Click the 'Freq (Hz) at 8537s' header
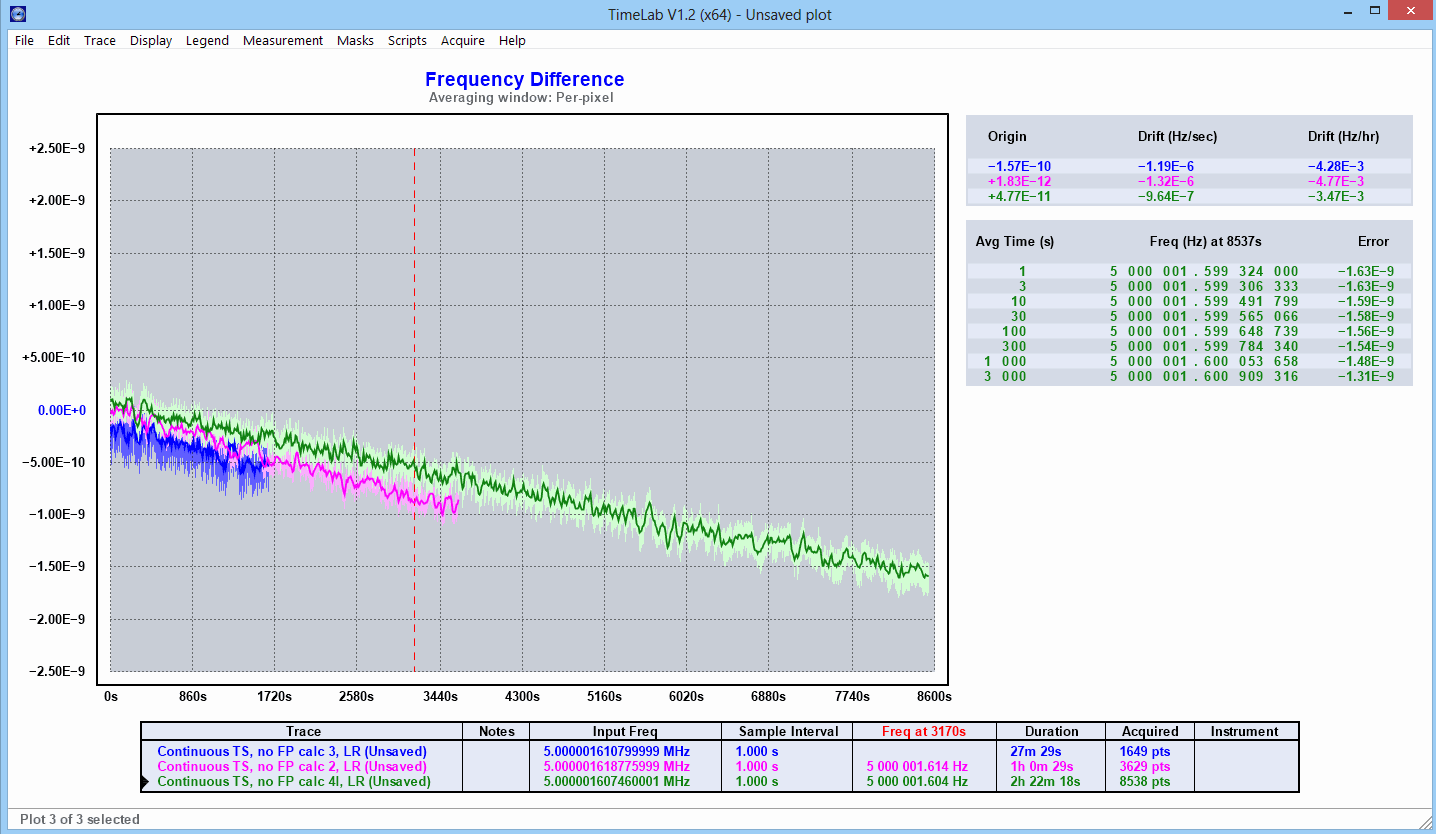This screenshot has height=834, width=1436. click(1207, 241)
